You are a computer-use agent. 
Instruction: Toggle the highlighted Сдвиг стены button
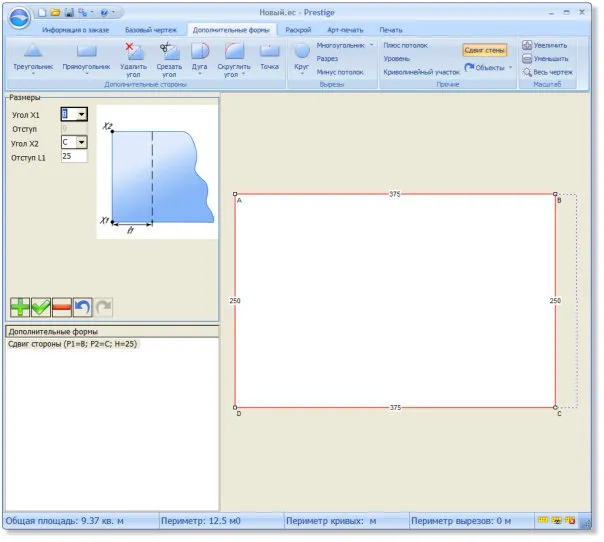point(485,50)
